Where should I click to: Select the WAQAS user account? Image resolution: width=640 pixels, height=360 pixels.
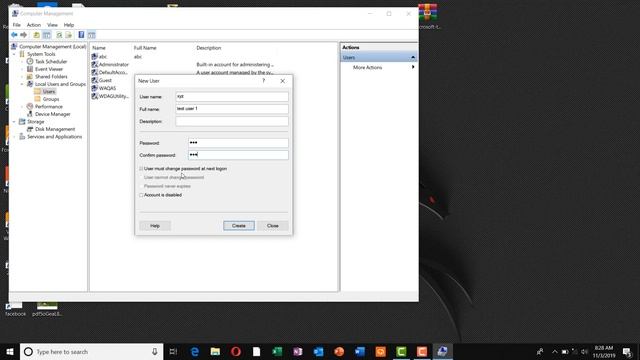pos(107,88)
